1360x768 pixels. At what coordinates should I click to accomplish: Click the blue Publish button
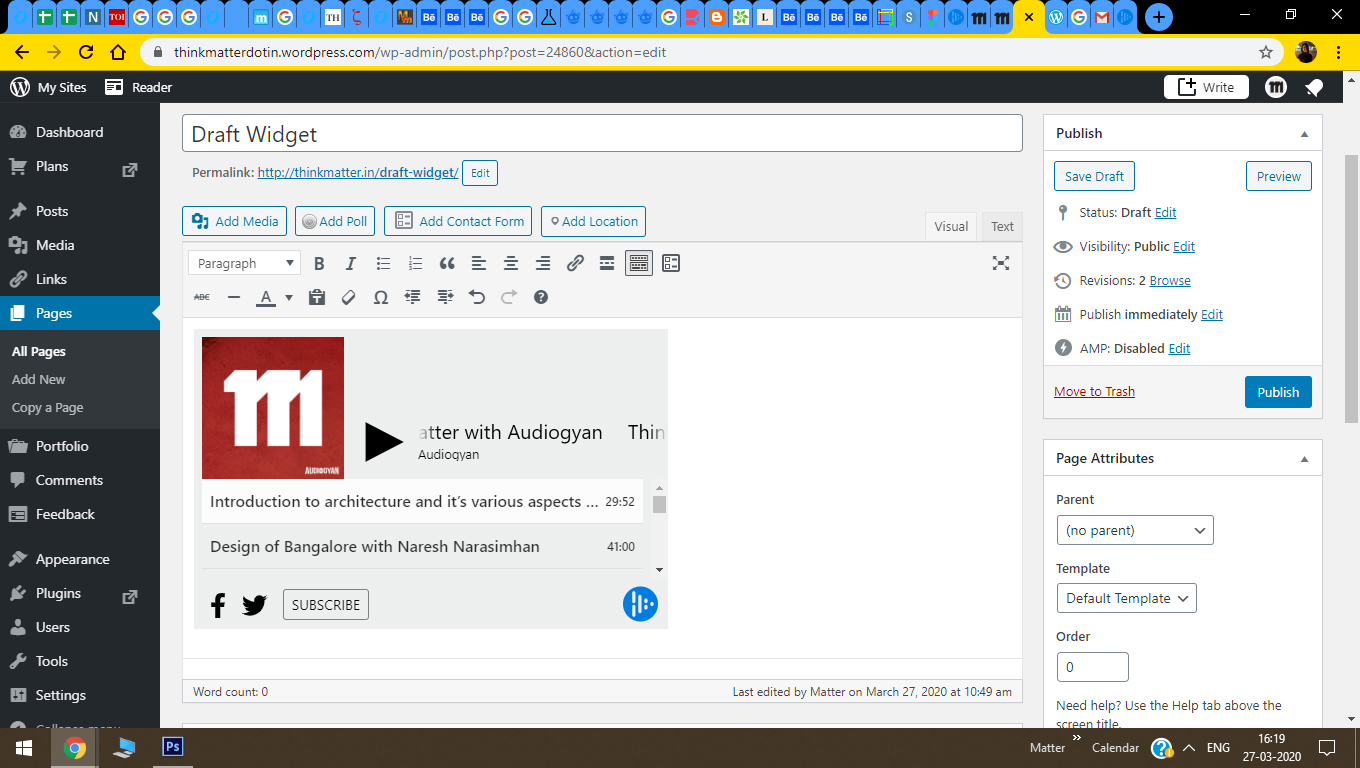click(1277, 392)
